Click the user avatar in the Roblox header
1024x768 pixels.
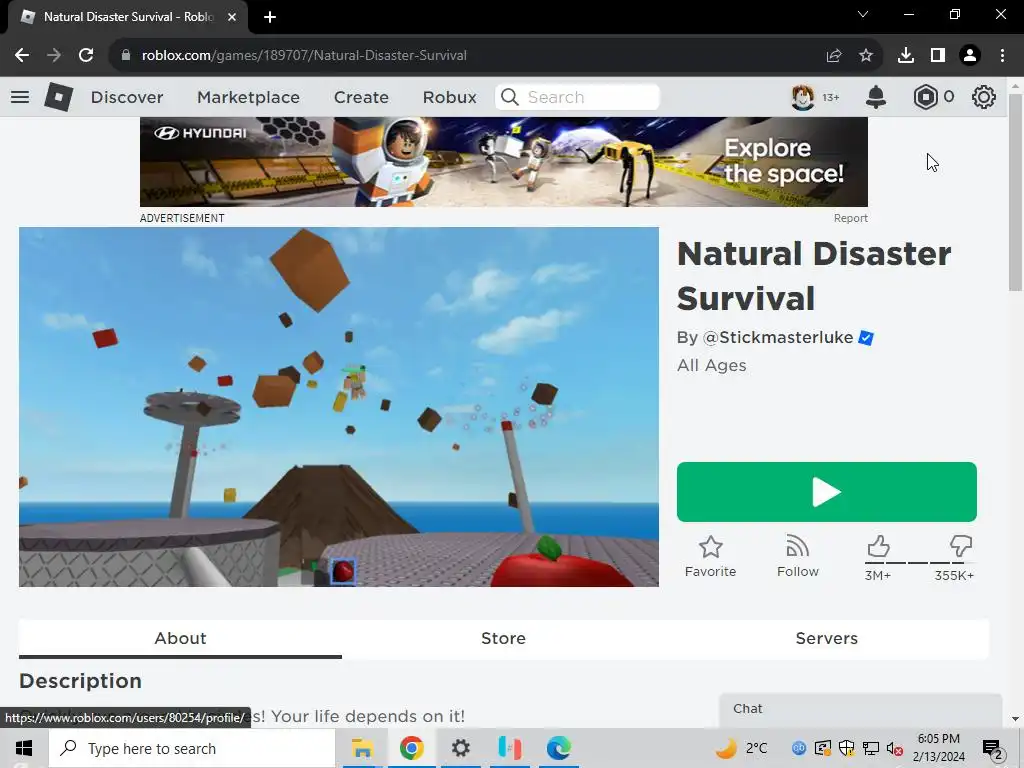tap(803, 97)
